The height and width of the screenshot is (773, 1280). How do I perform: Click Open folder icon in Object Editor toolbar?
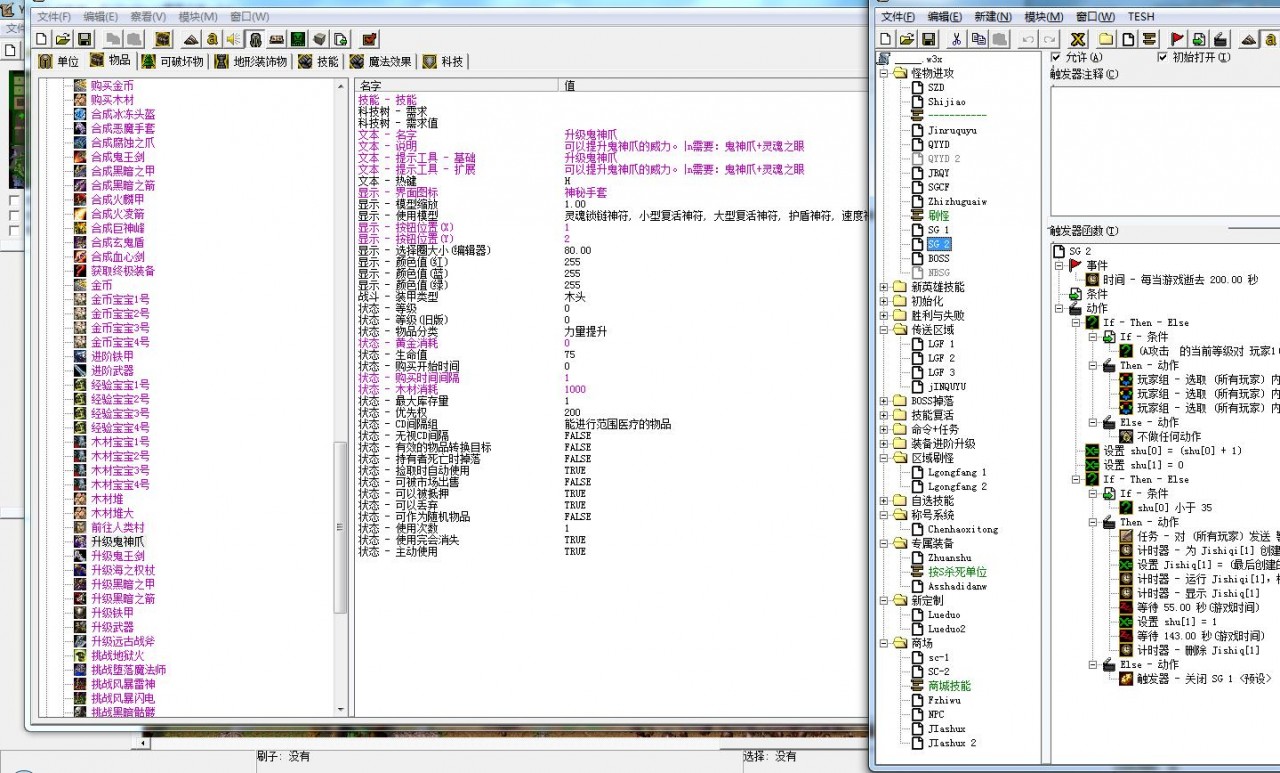coord(63,39)
